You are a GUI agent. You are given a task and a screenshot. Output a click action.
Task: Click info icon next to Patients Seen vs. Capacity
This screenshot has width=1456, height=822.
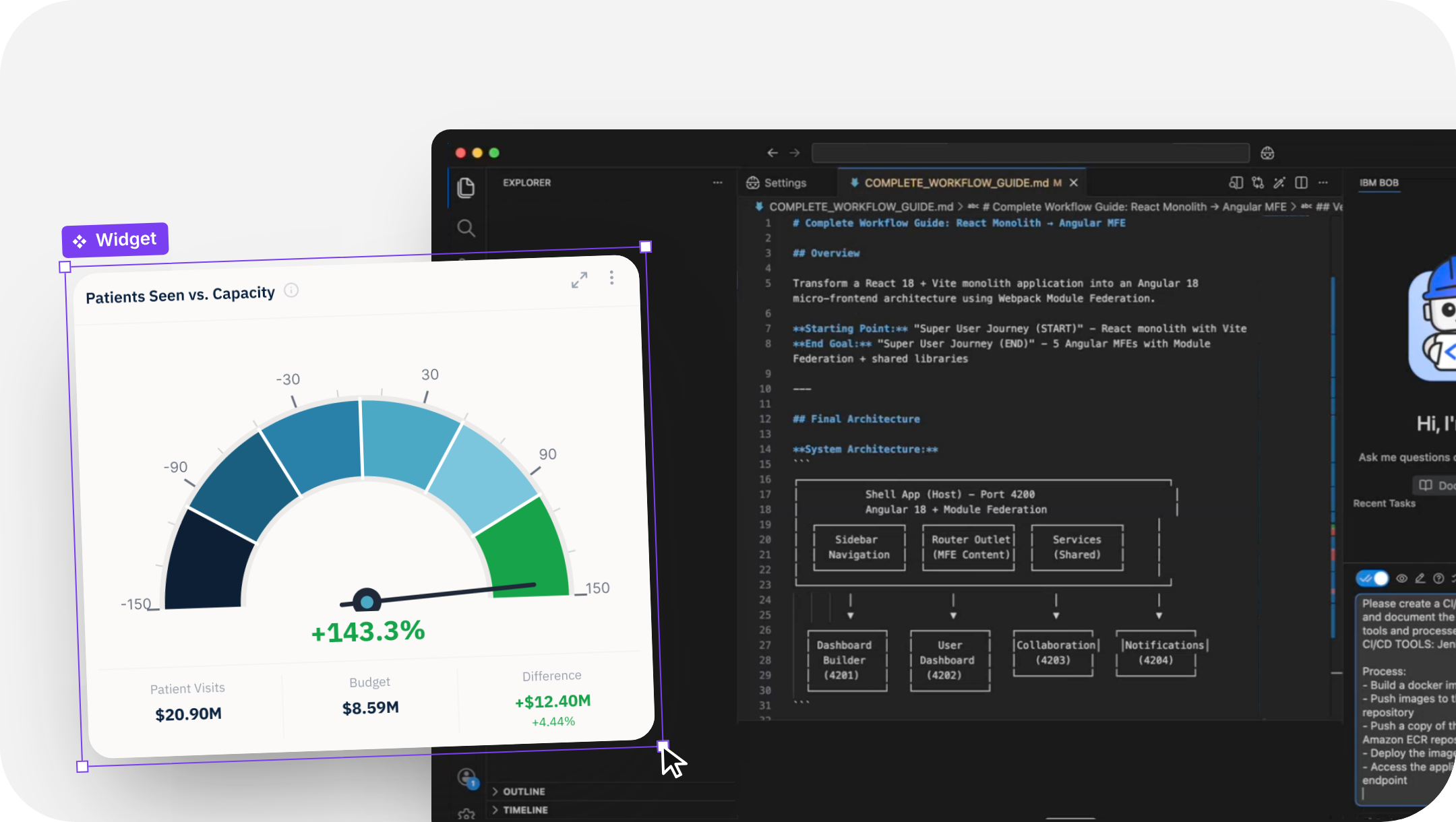click(x=291, y=290)
